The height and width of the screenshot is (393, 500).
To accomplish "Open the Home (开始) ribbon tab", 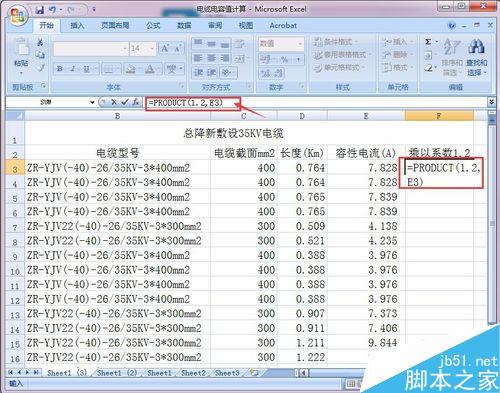I will (47, 25).
